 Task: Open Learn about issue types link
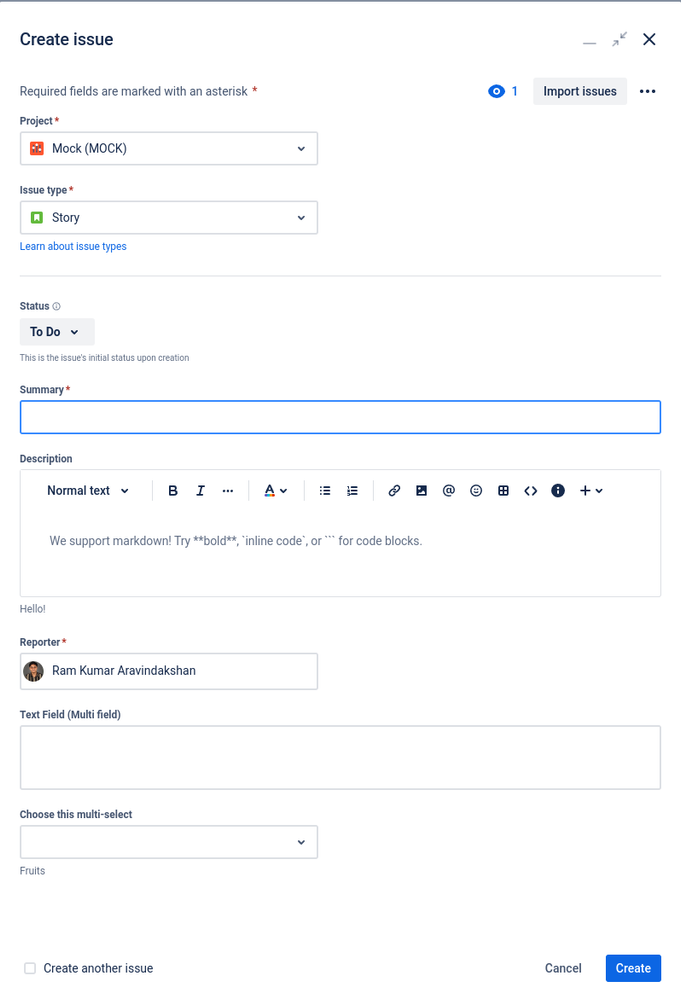[73, 247]
